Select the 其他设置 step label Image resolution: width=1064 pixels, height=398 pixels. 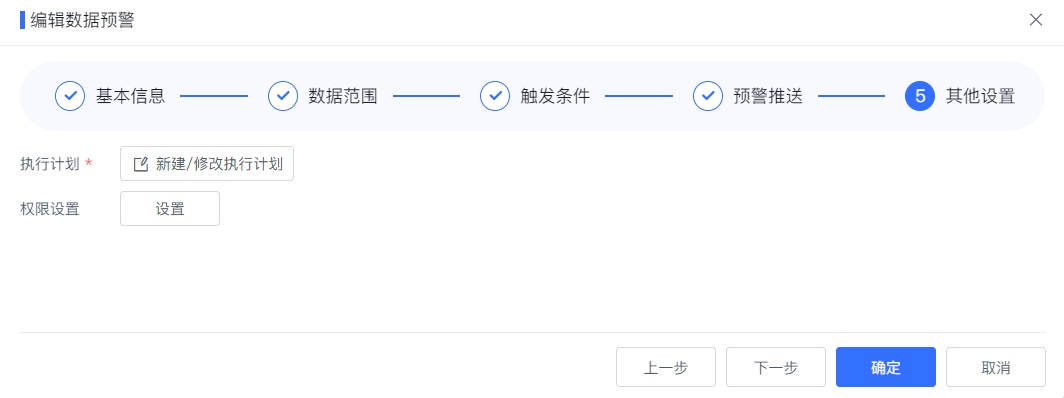(x=981, y=96)
